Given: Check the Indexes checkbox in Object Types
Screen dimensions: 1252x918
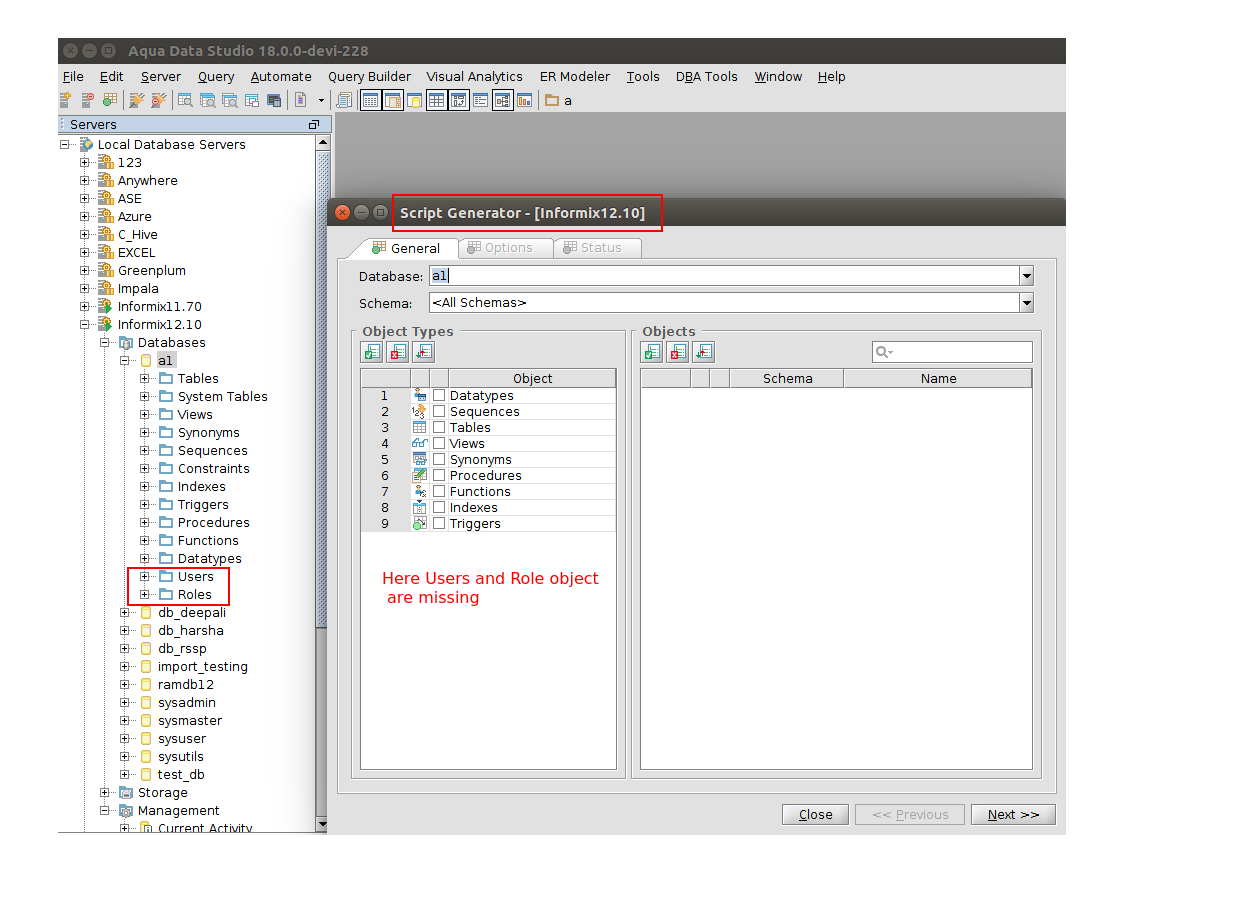Looking at the screenshot, I should point(439,507).
